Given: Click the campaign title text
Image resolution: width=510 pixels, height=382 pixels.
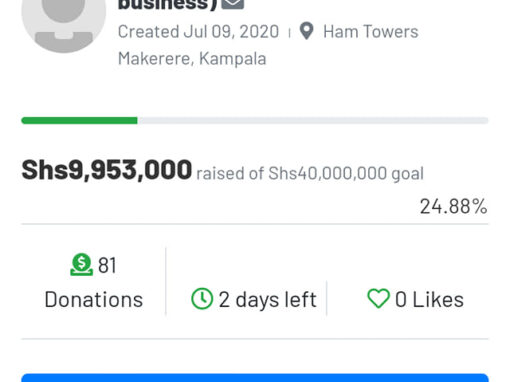Looking at the screenshot, I should 168,5.
